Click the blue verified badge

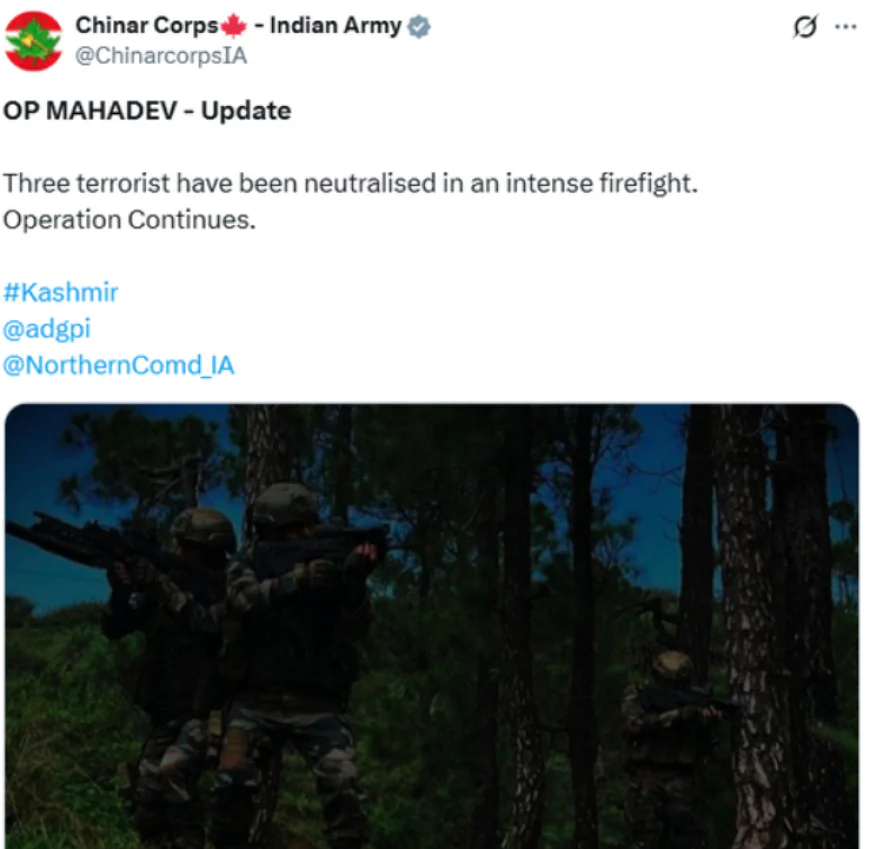(x=419, y=26)
